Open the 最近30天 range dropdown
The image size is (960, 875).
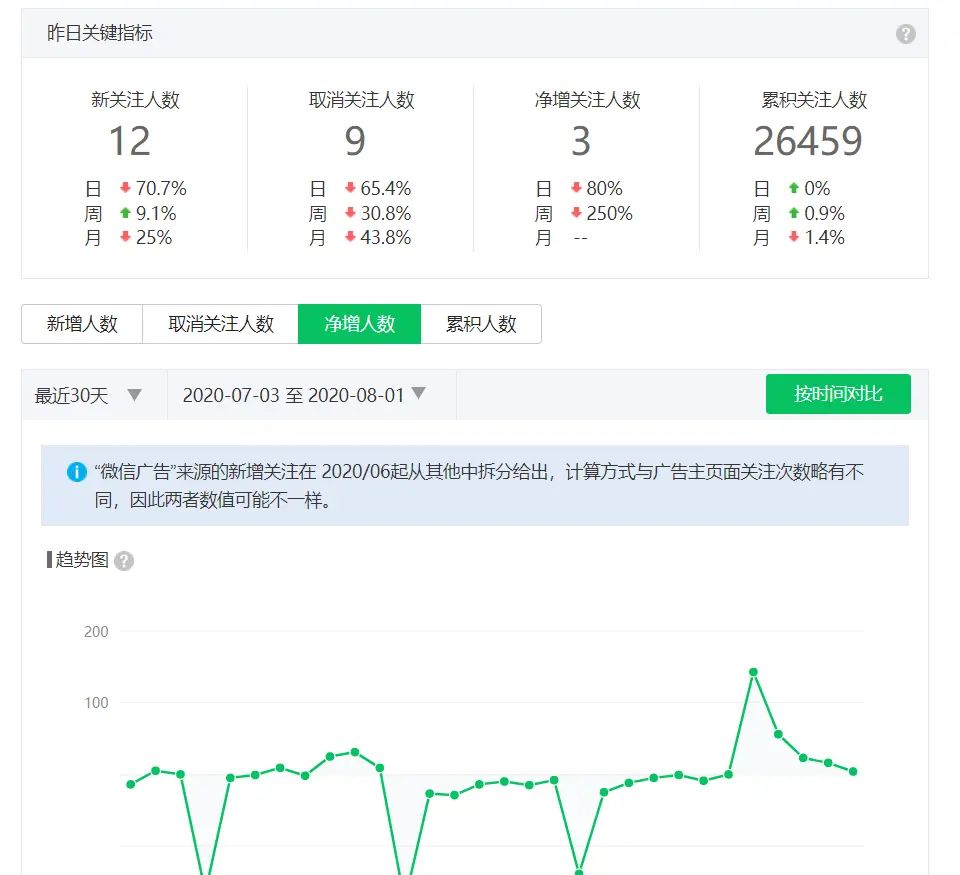(x=94, y=395)
